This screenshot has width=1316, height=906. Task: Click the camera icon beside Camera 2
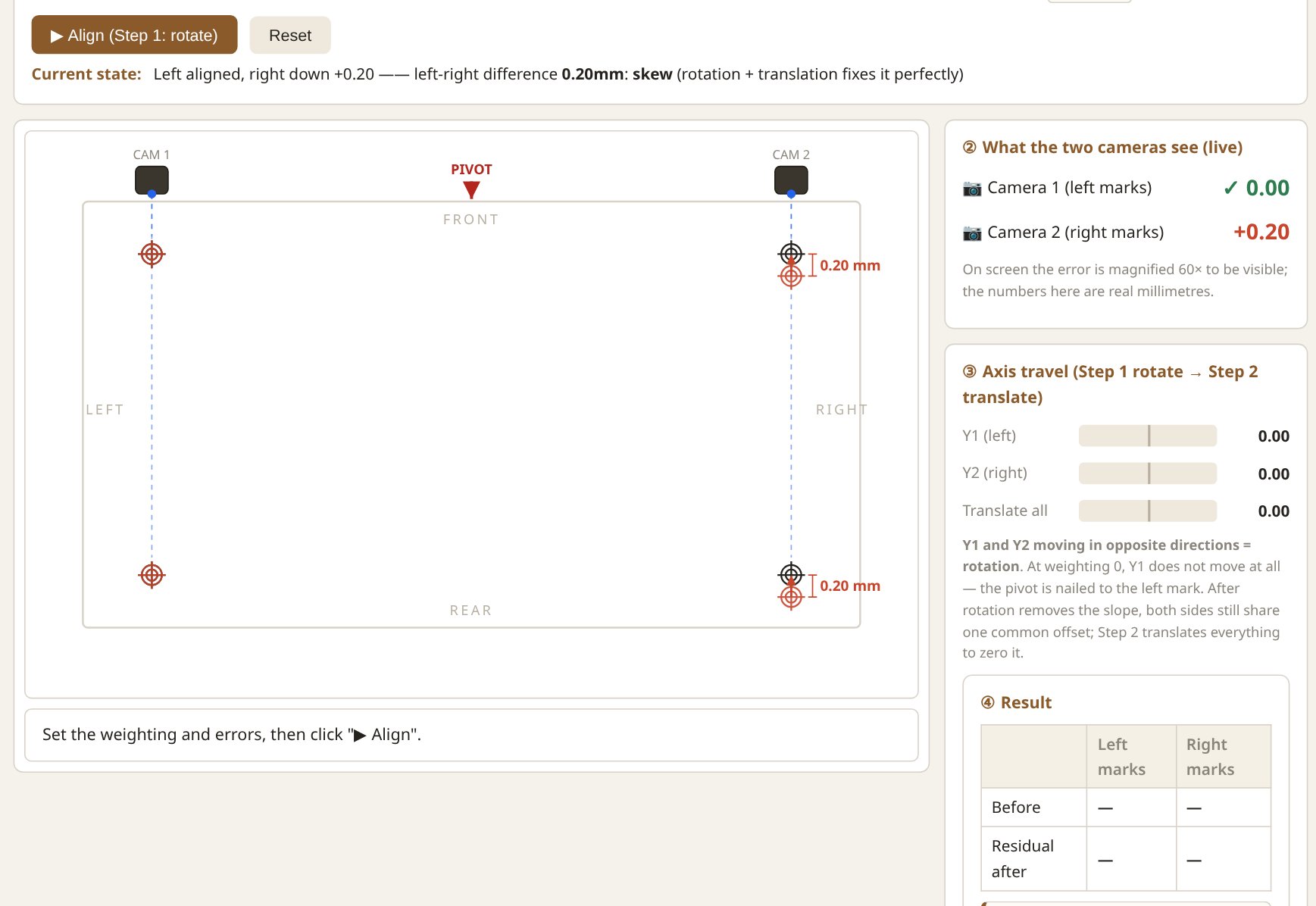972,233
